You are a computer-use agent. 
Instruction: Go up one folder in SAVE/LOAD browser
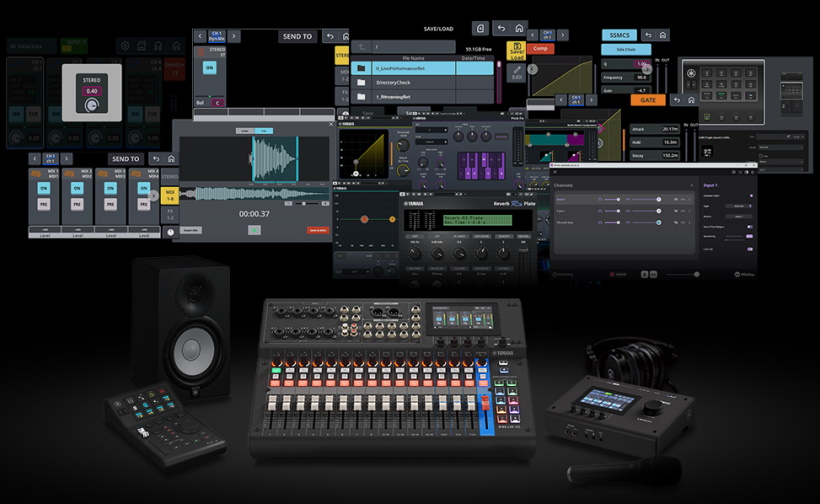361,47
